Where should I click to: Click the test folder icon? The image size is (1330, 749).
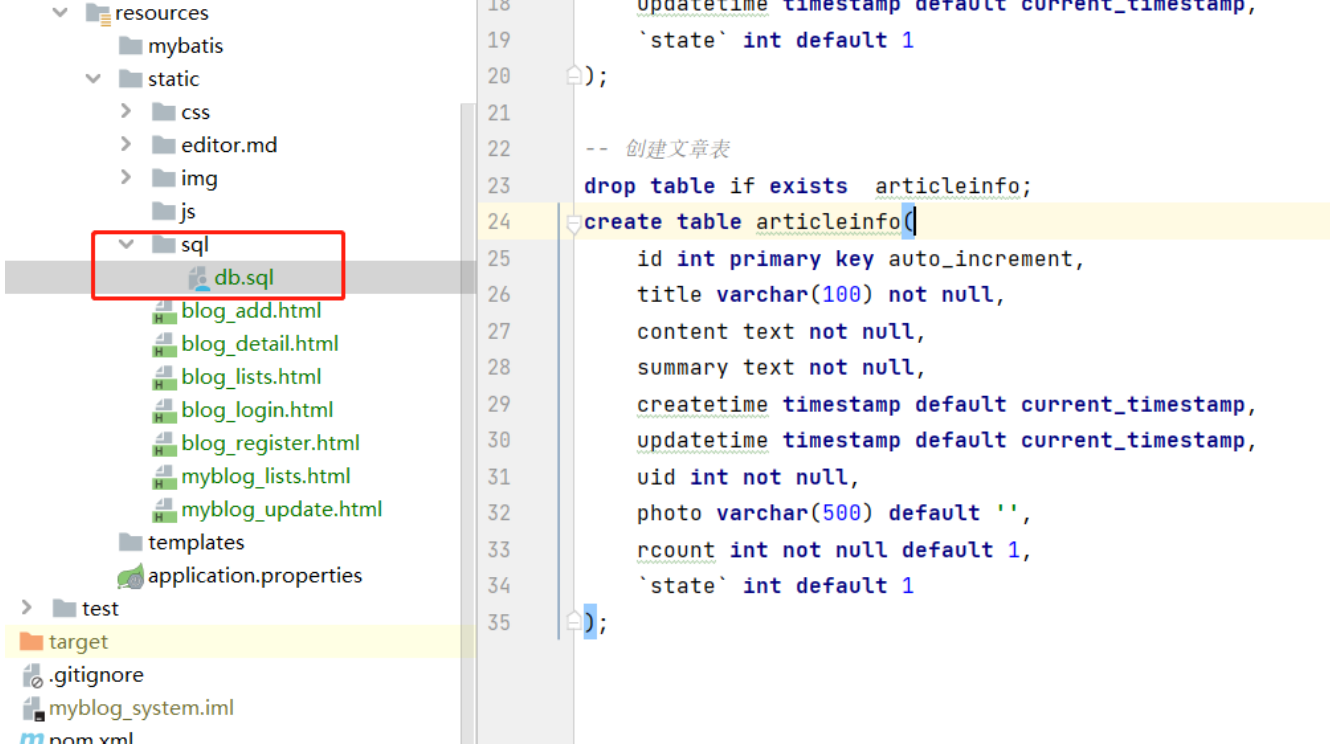click(x=64, y=608)
